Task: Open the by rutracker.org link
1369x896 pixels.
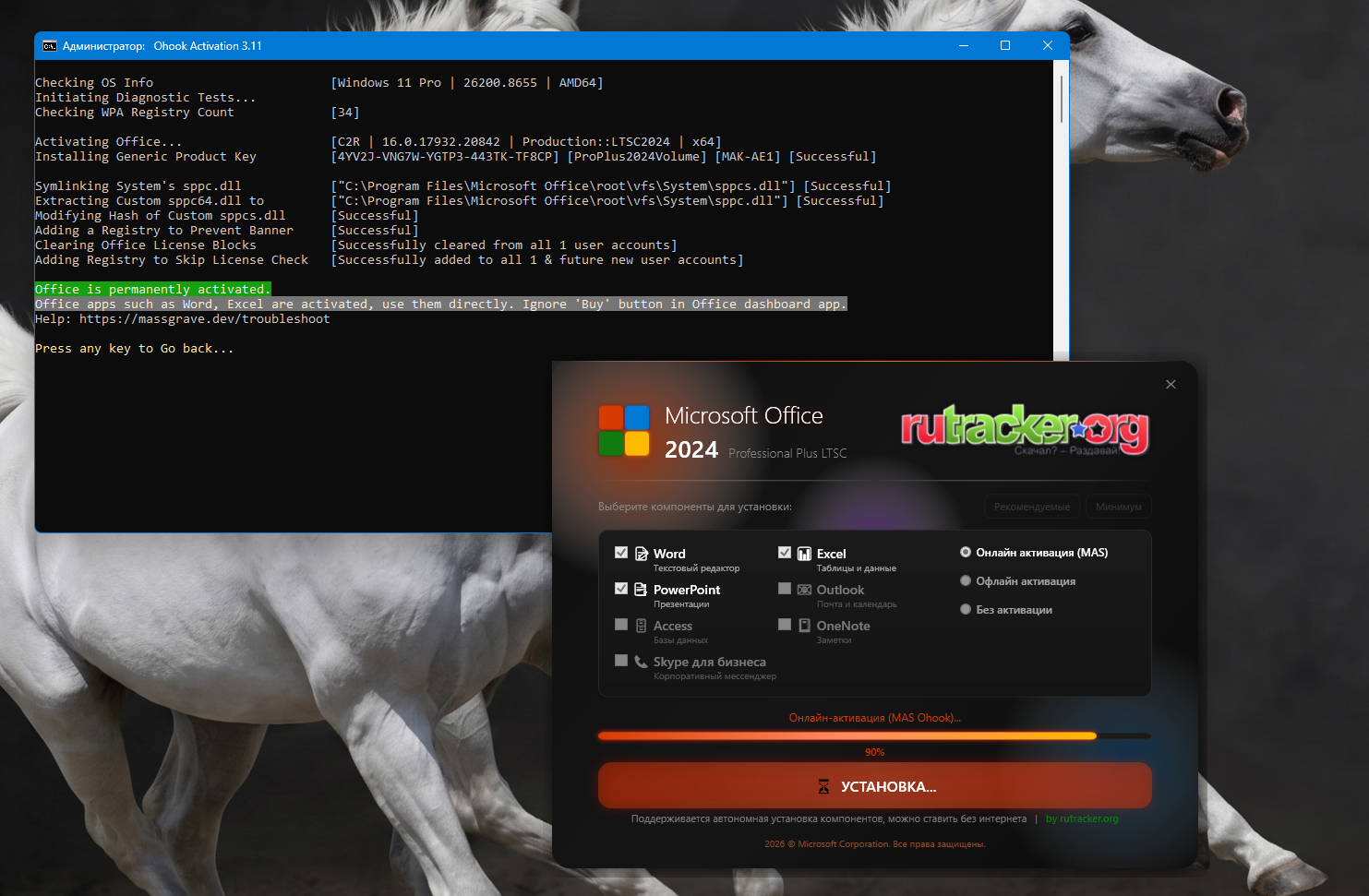Action: [x=1082, y=818]
